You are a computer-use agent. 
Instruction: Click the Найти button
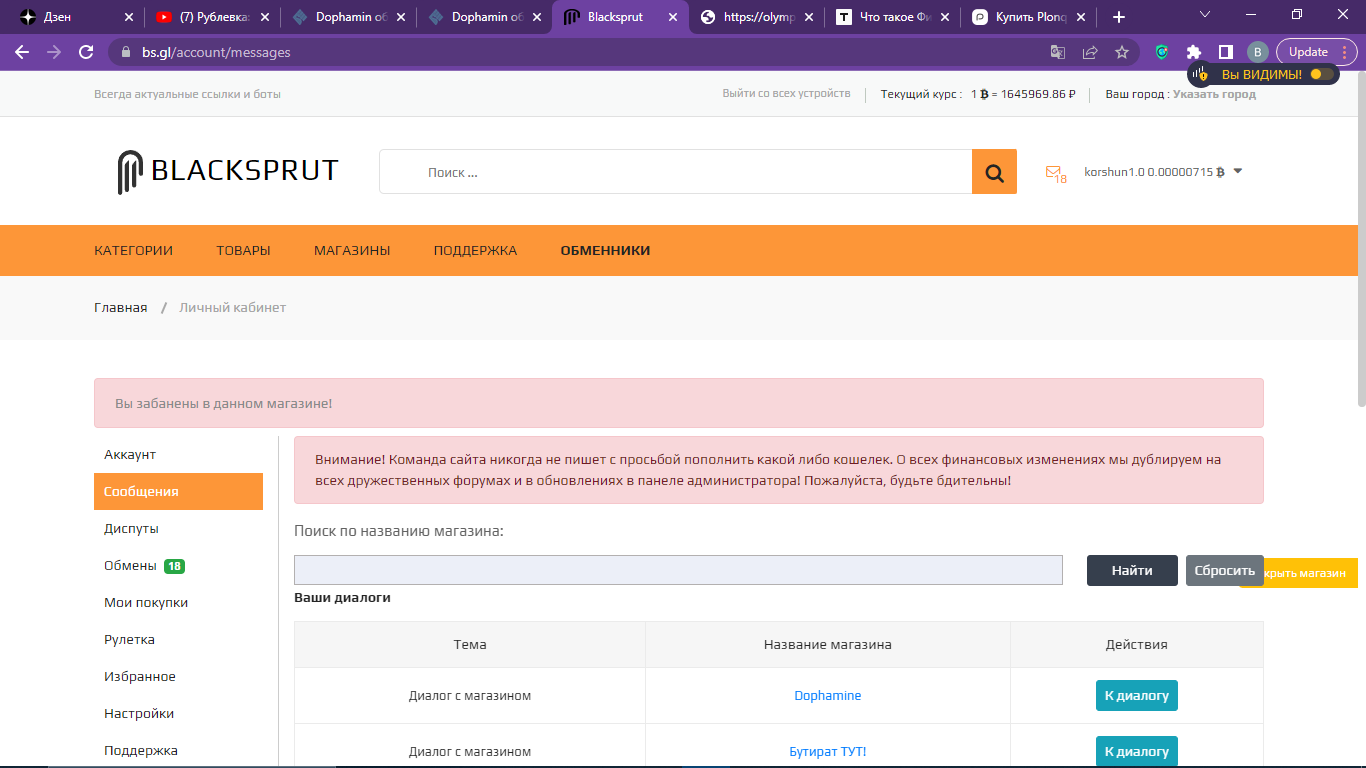(1132, 571)
